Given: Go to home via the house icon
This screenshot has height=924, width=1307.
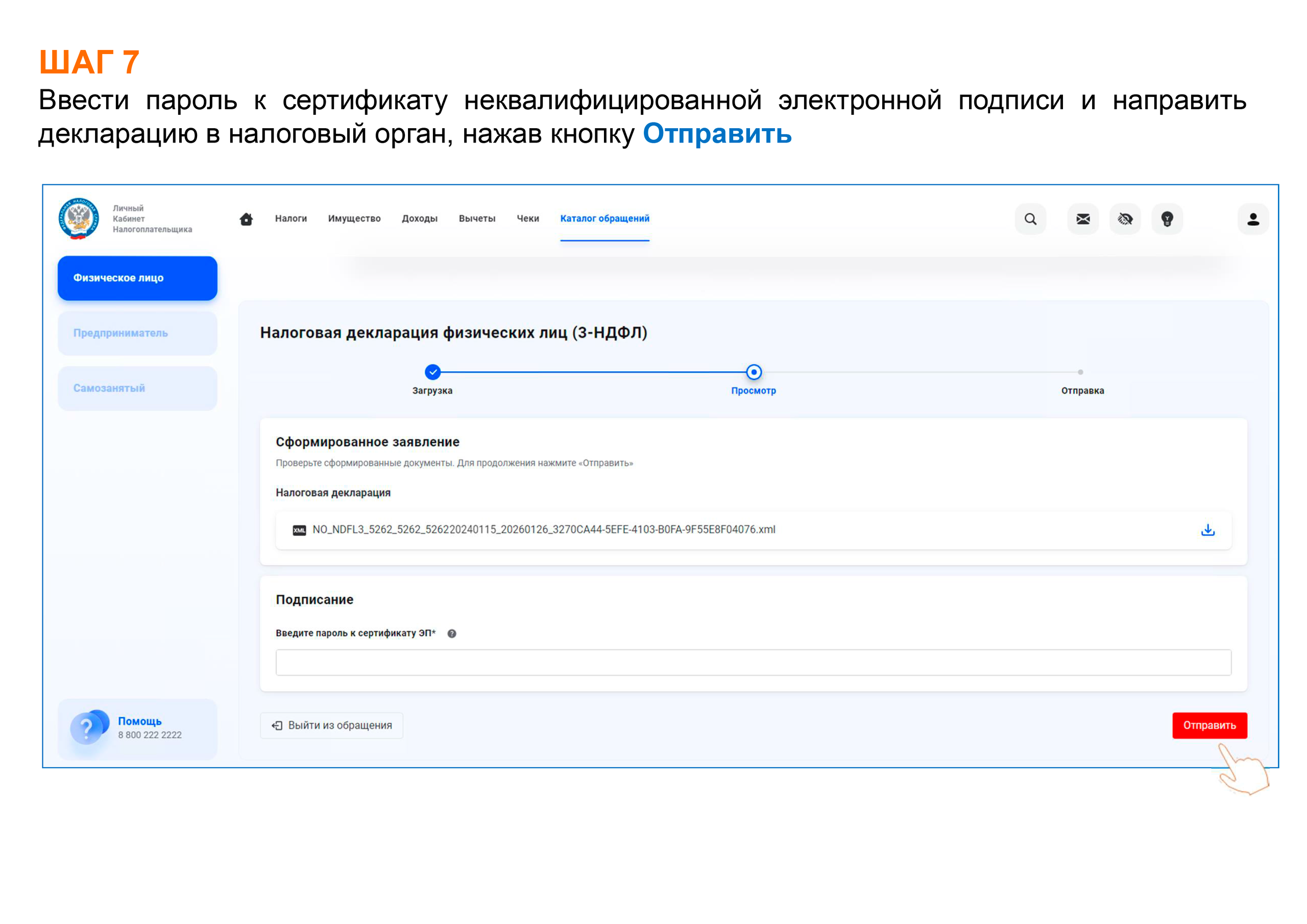Looking at the screenshot, I should click(x=246, y=218).
